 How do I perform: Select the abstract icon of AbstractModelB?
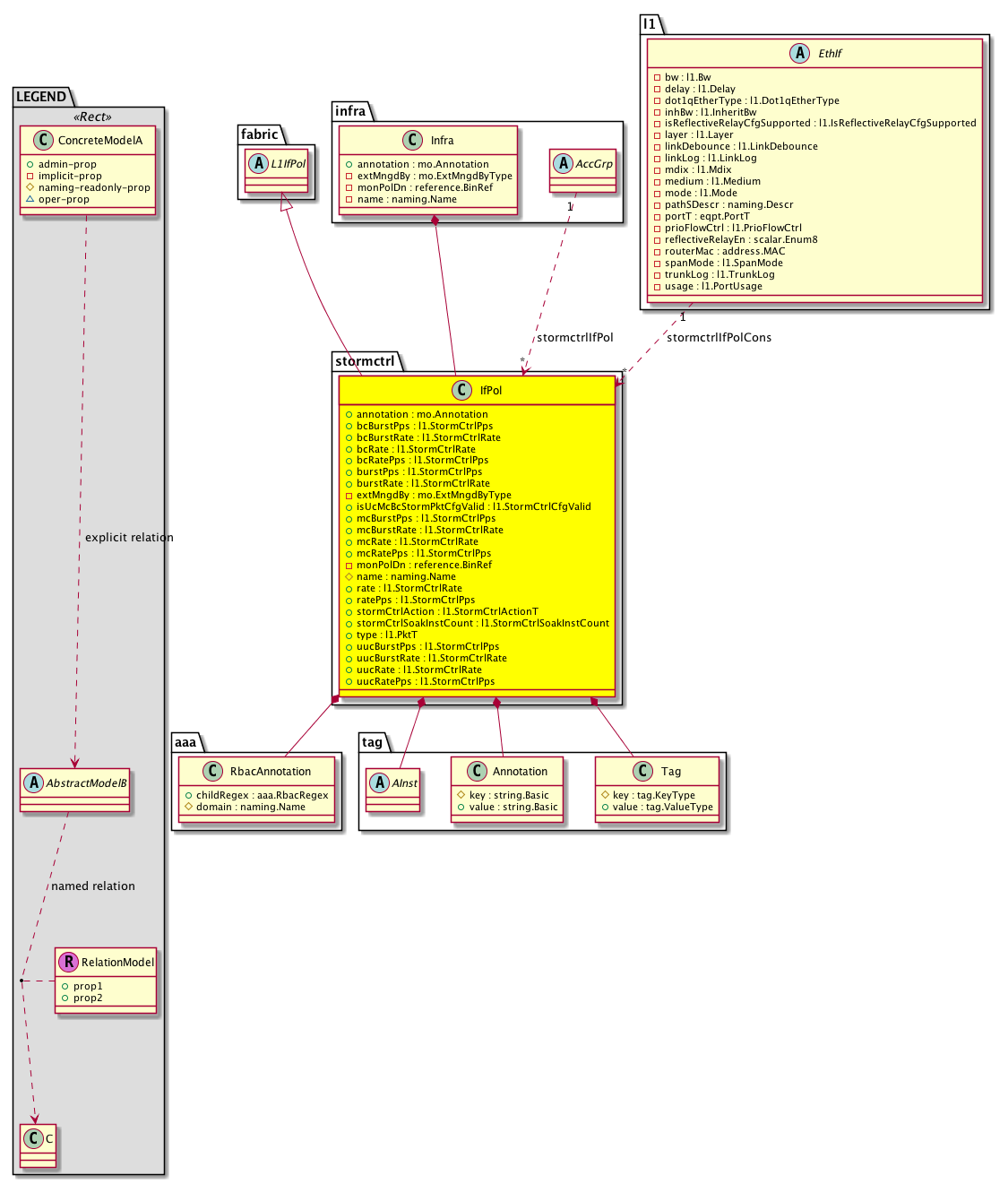pyautogui.click(x=33, y=782)
